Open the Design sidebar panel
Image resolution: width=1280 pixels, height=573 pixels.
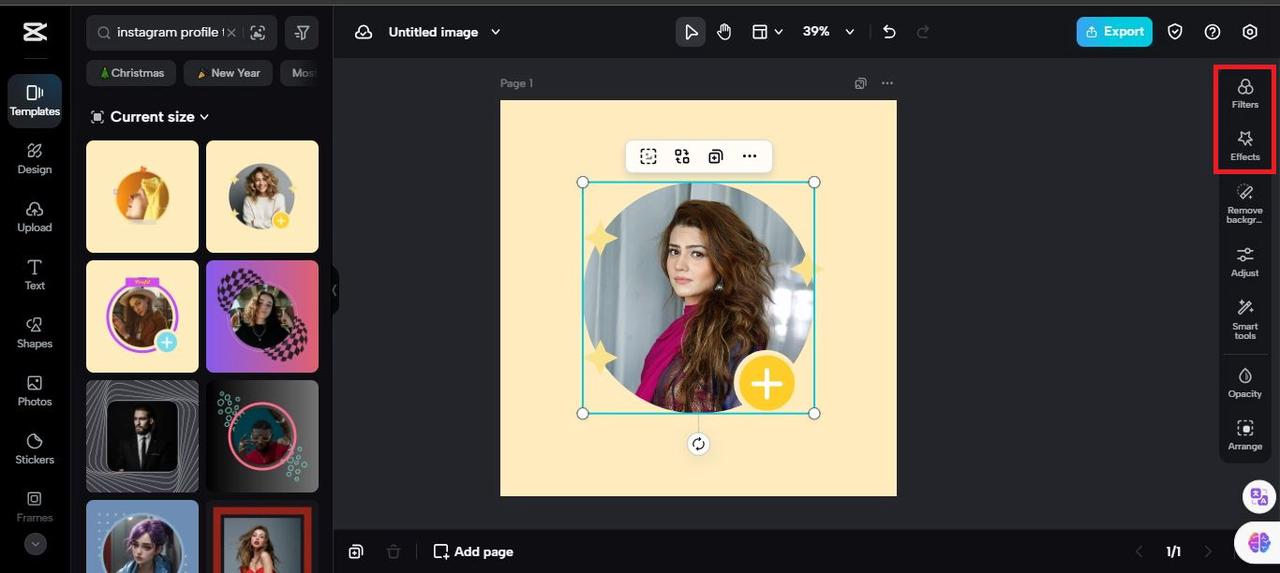click(35, 159)
